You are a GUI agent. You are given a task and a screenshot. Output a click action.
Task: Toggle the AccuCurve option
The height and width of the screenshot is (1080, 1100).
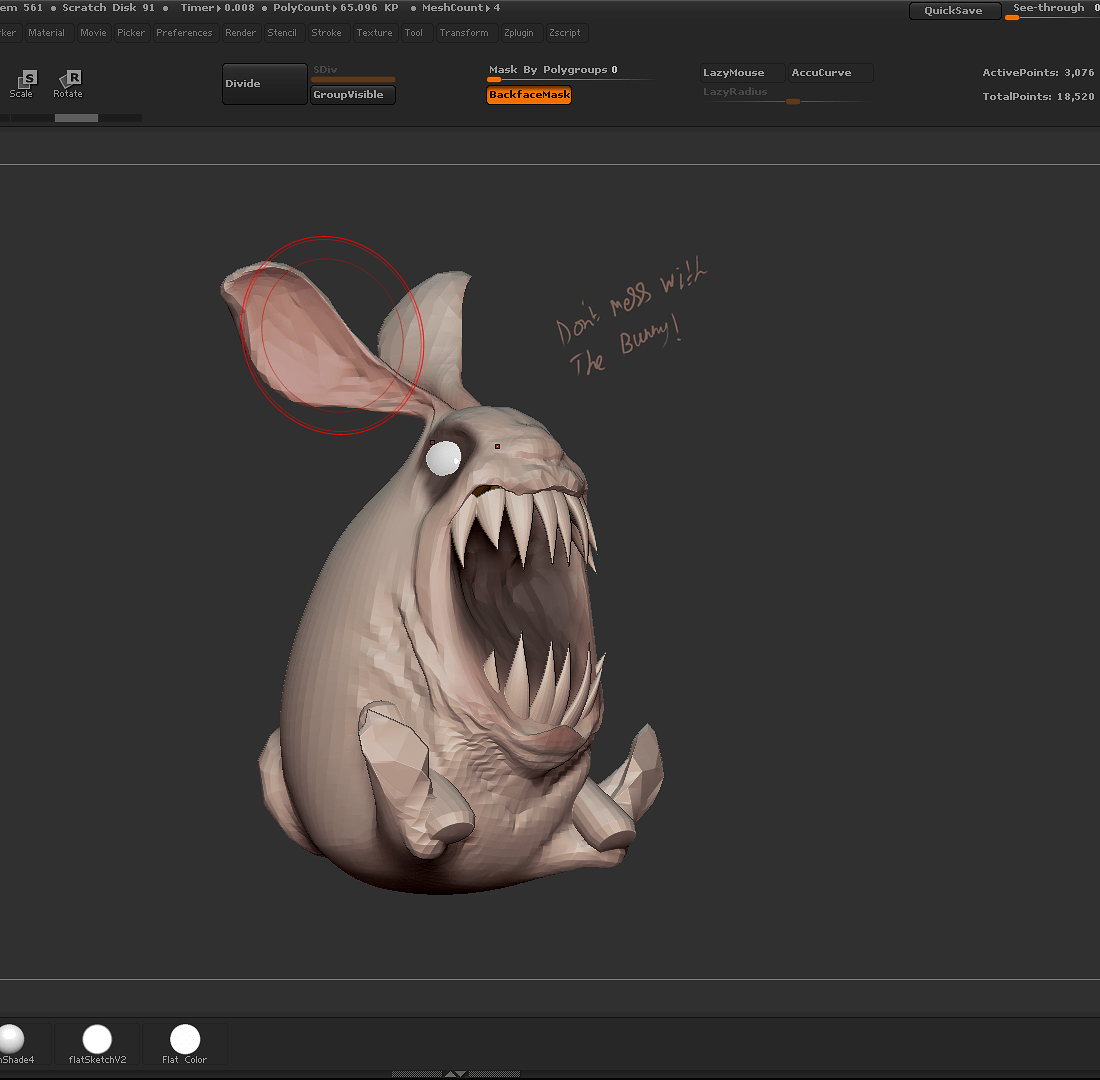click(831, 73)
